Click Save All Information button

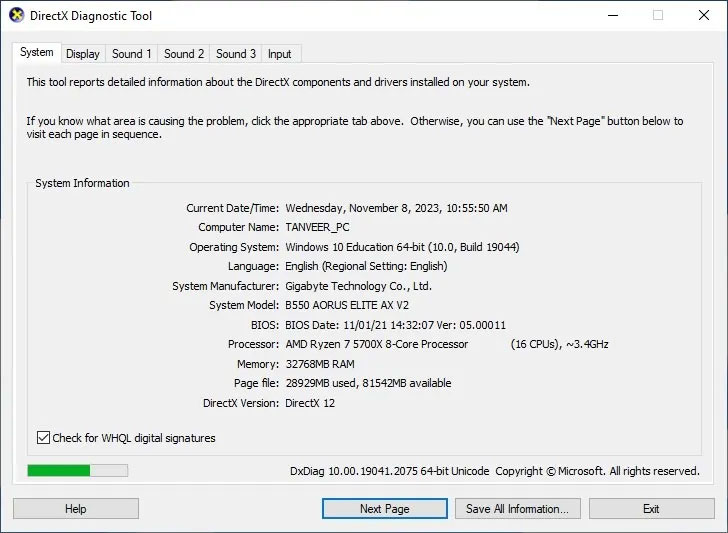tap(518, 509)
